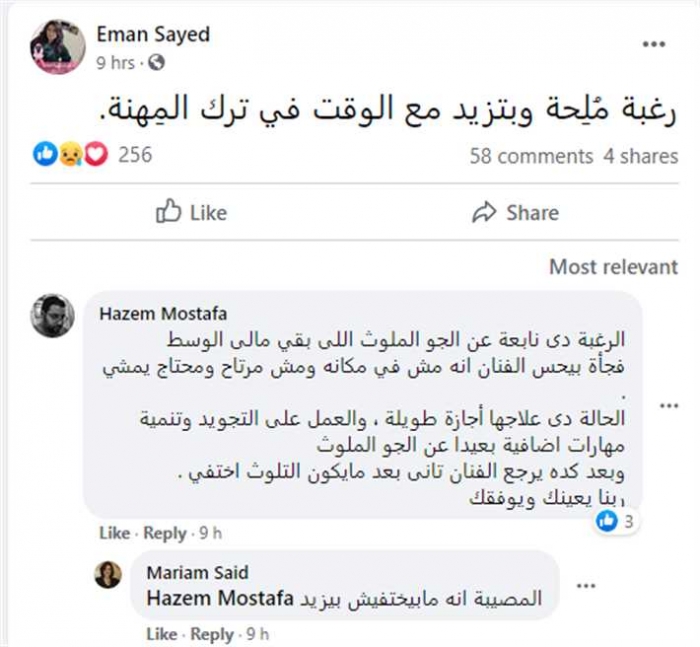700x647 pixels.
Task: Click the red heart reaction icon
Action: 94,155
